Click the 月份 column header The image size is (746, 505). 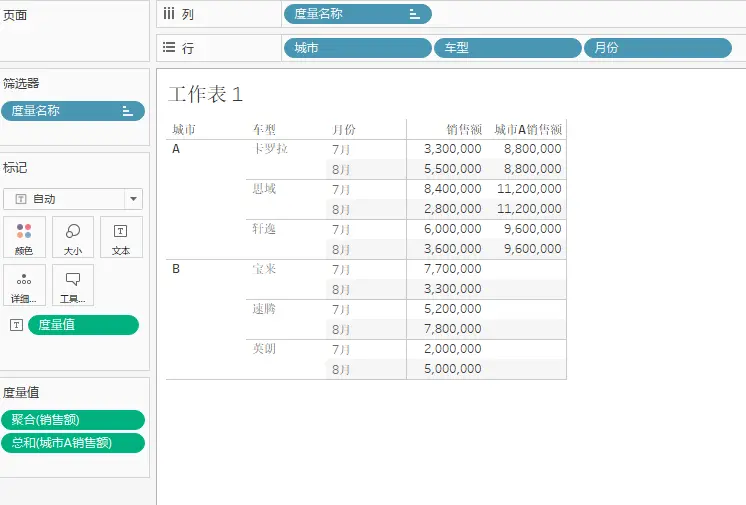(344, 129)
